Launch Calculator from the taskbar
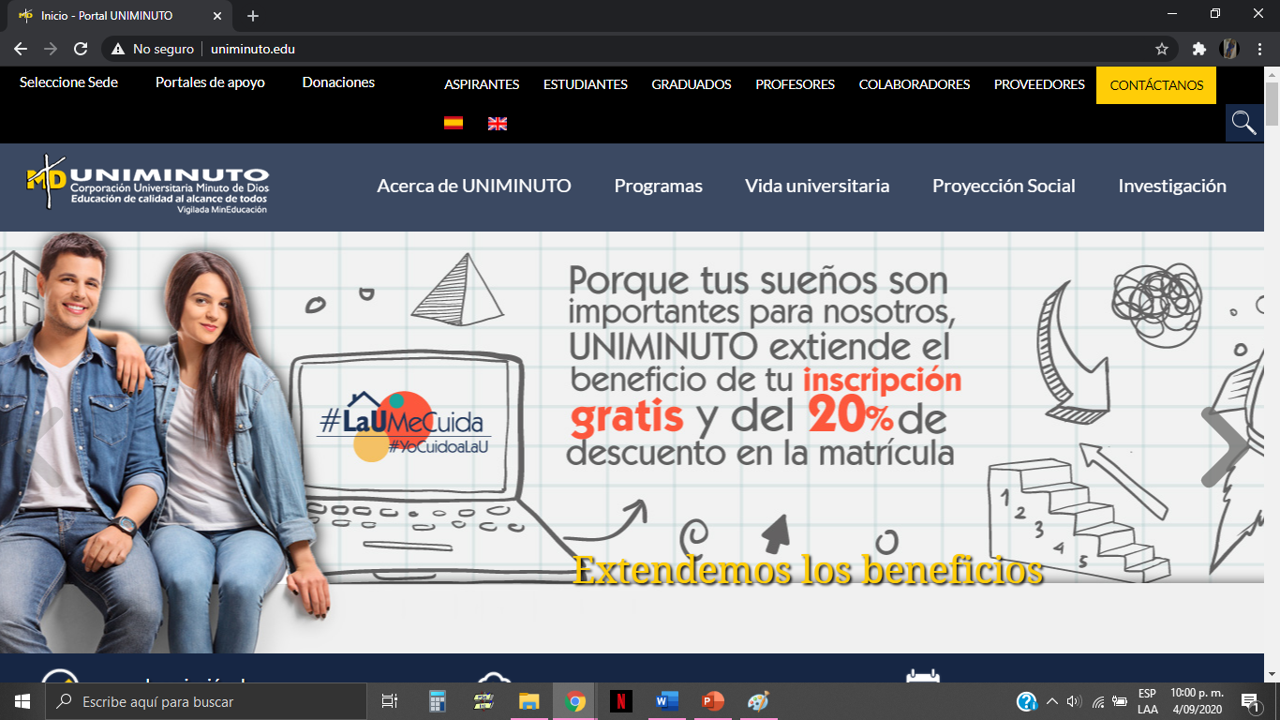Image resolution: width=1280 pixels, height=720 pixels. (x=437, y=702)
